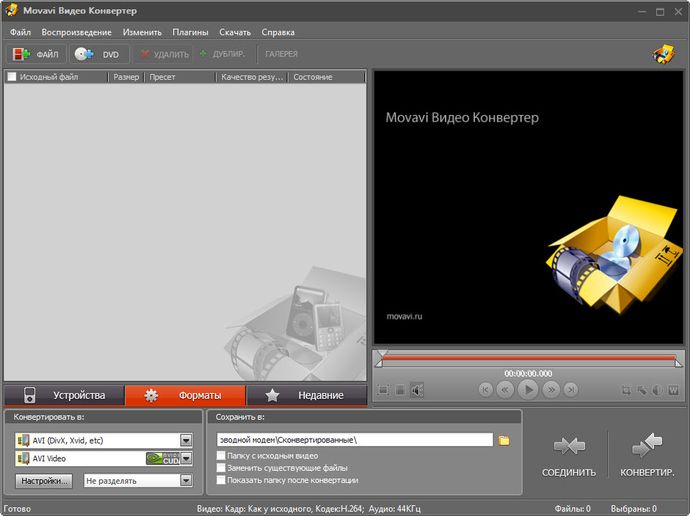Click the fullscreen preview icon
Viewport: 690px width, 516px height.
[383, 390]
